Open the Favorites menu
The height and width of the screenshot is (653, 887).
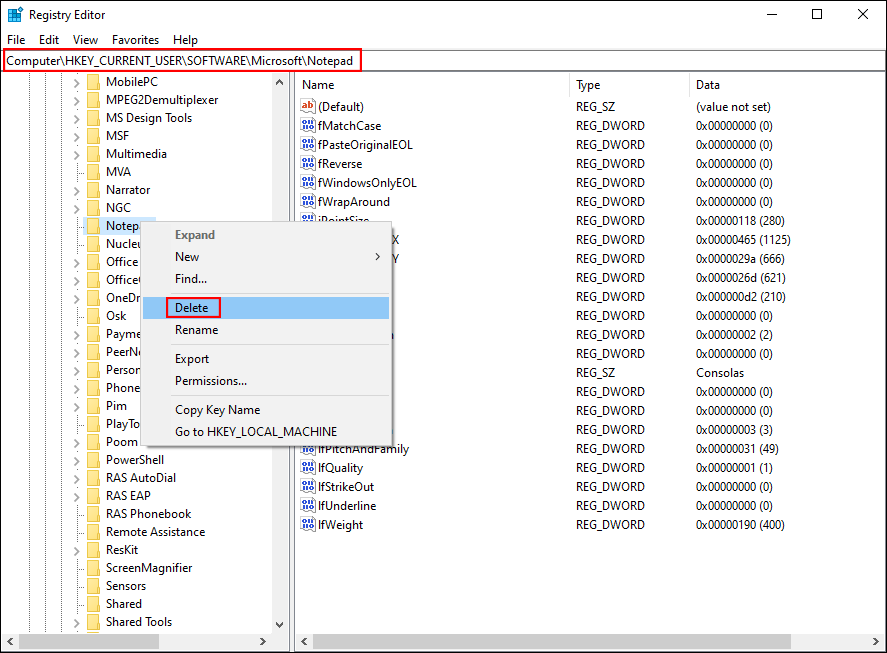(x=135, y=40)
